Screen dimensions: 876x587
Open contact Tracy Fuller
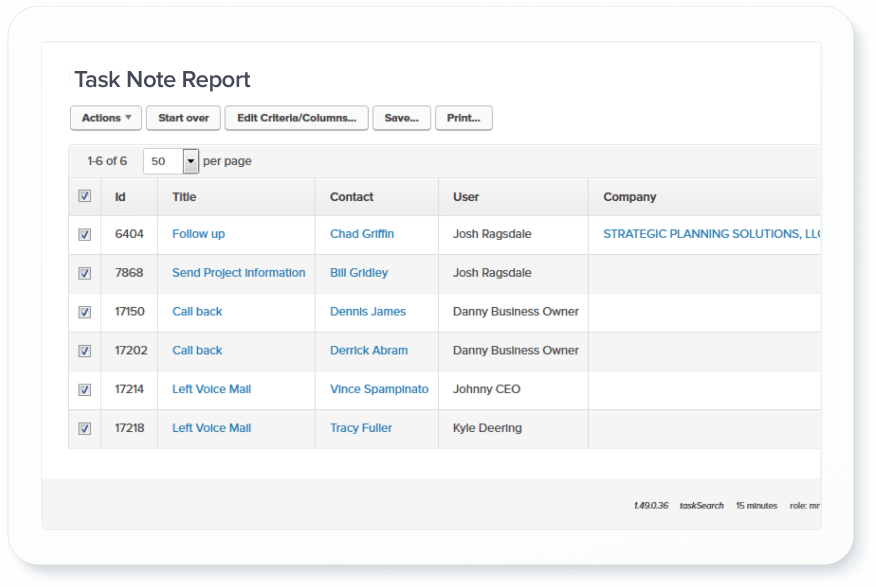[x=361, y=428]
